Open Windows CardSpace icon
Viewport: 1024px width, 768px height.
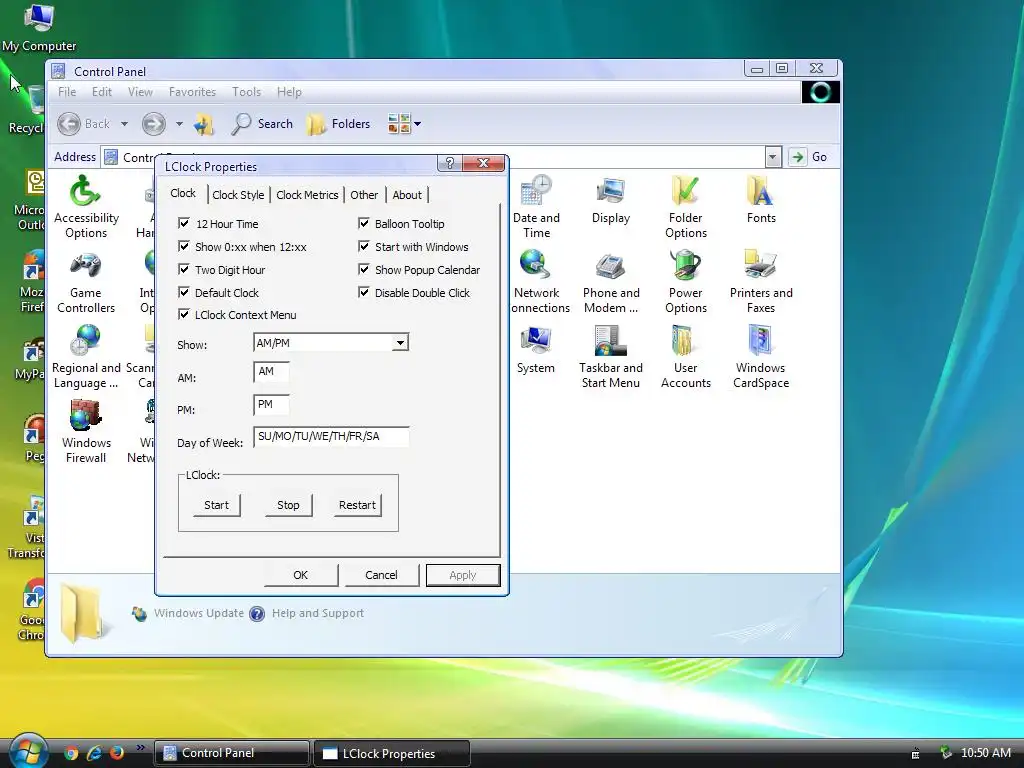point(761,357)
